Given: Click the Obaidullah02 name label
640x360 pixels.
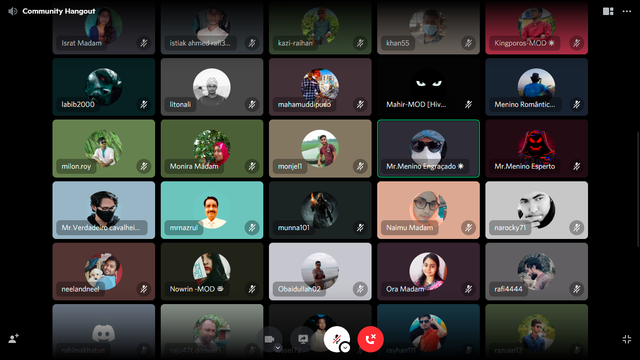Looking at the screenshot, I should click(x=299, y=289).
